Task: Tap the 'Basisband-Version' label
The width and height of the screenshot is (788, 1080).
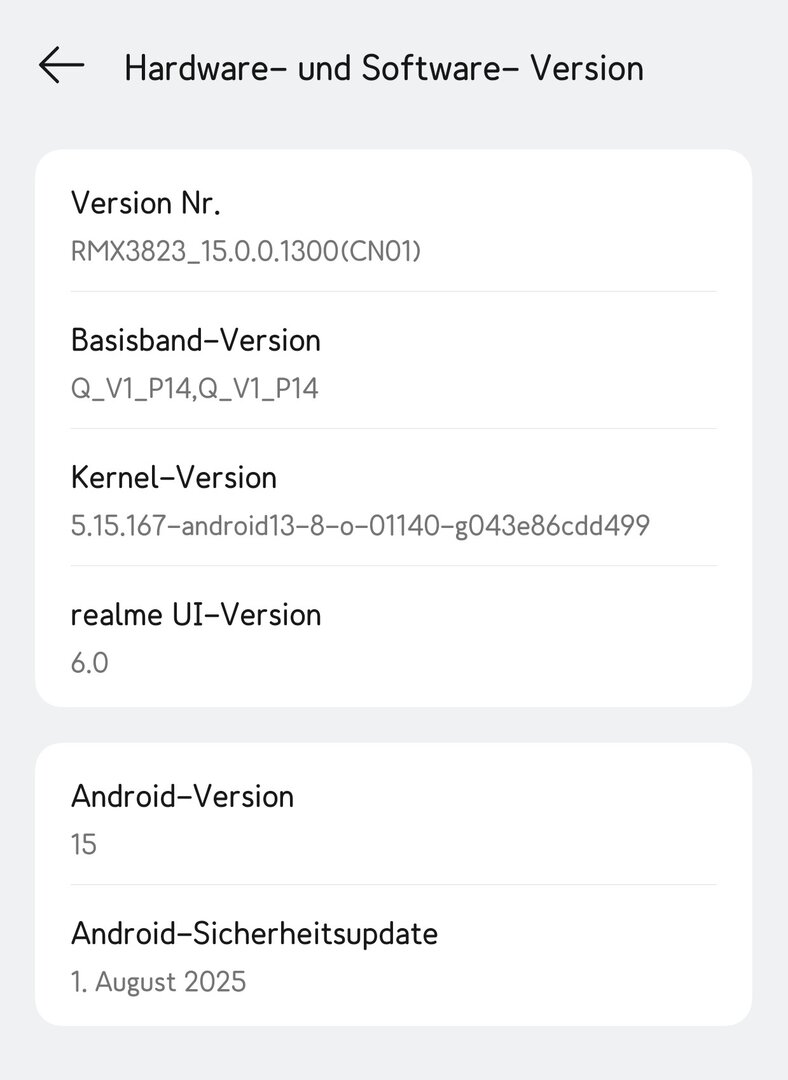Action: [196, 340]
